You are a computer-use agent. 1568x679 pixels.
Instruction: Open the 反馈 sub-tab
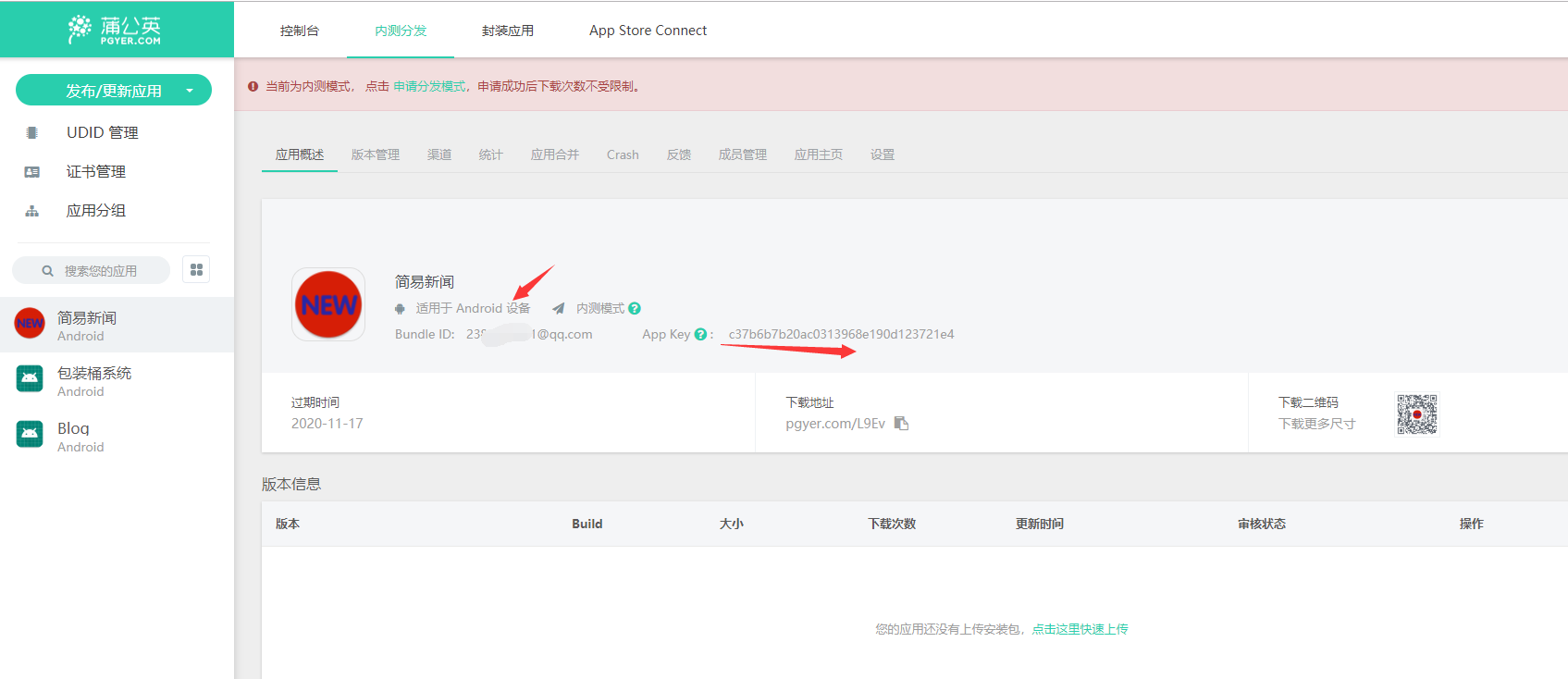point(679,154)
